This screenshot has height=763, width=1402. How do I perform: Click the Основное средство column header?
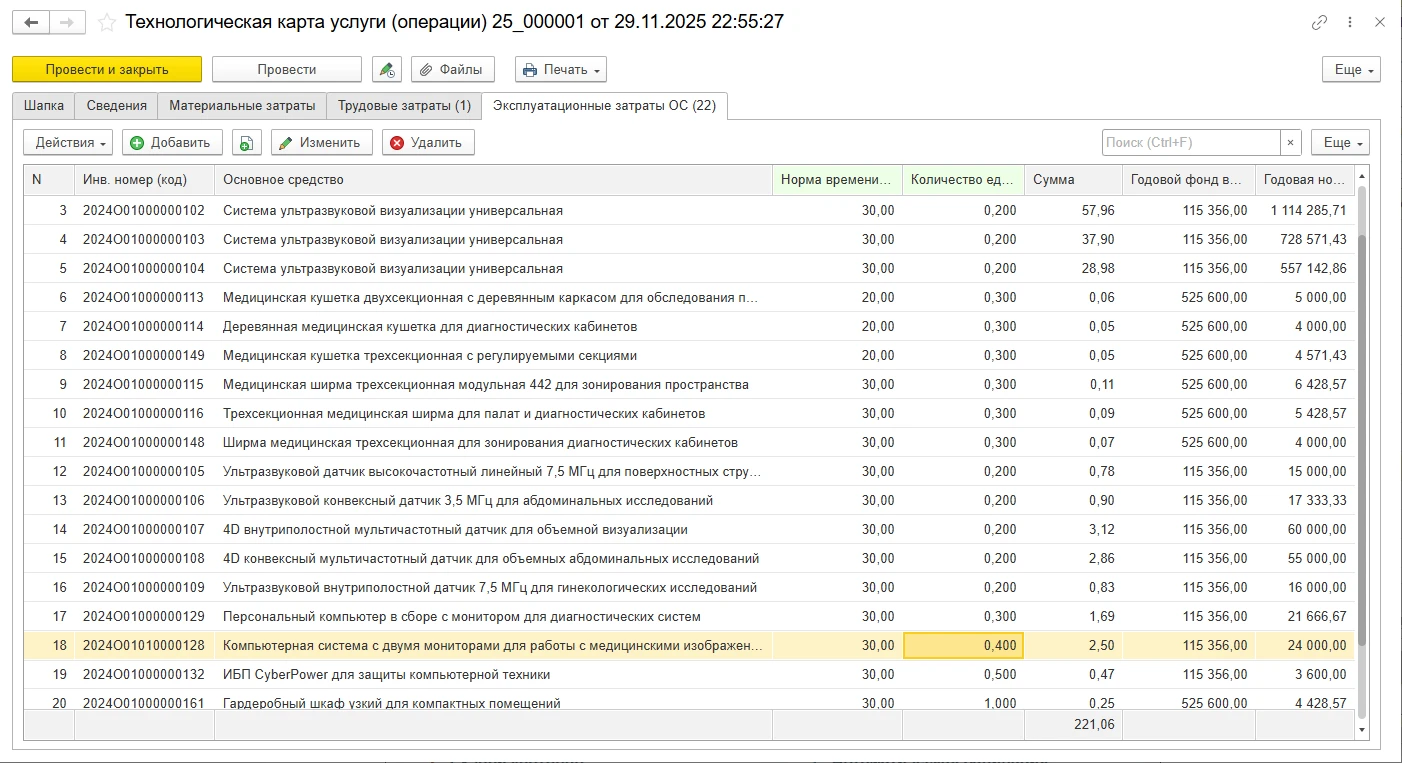point(493,180)
